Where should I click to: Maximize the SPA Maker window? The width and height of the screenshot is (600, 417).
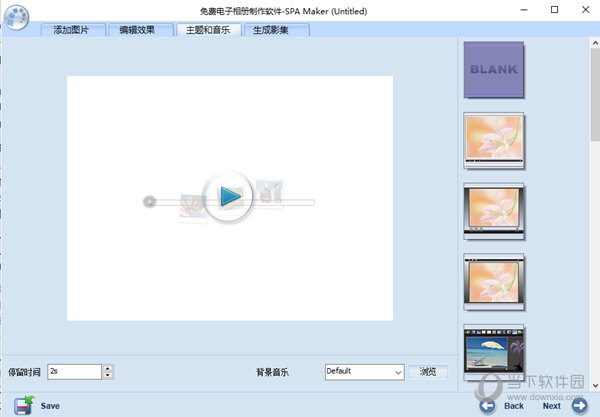554,10
